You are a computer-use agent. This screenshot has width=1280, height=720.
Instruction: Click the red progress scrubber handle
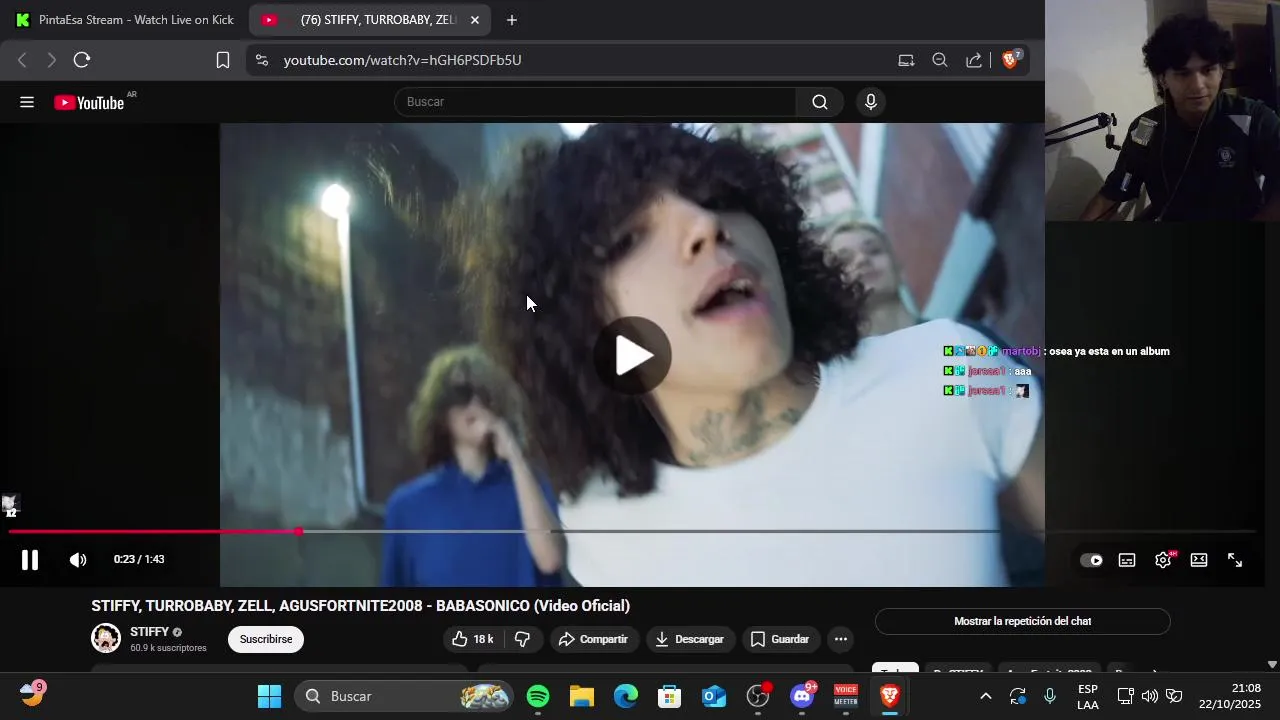click(298, 531)
